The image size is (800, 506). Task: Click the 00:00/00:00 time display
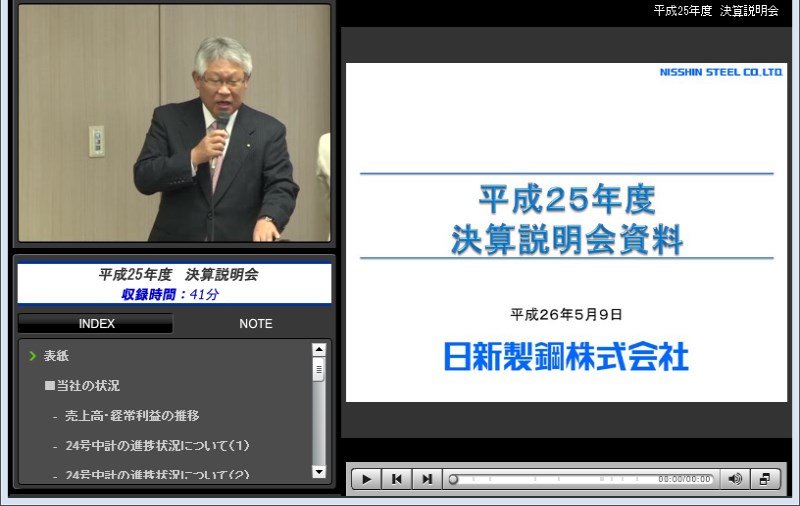(x=684, y=479)
